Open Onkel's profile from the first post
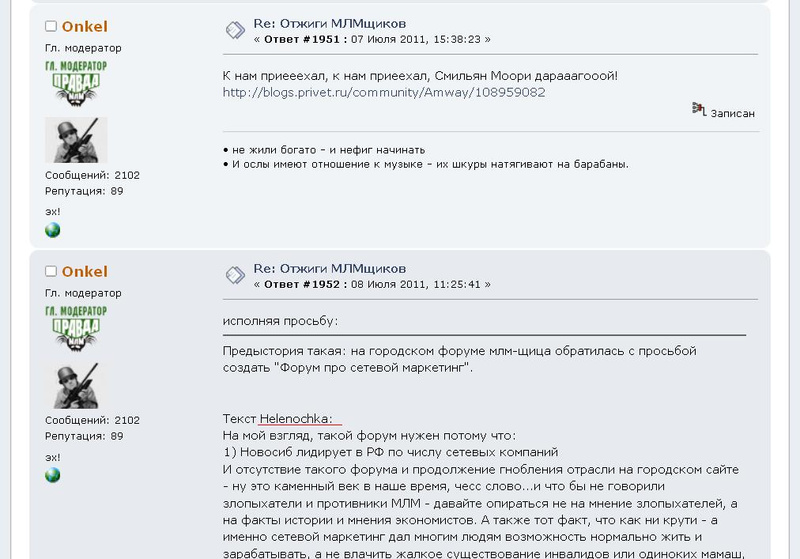The height and width of the screenshot is (559, 800). tap(85, 27)
